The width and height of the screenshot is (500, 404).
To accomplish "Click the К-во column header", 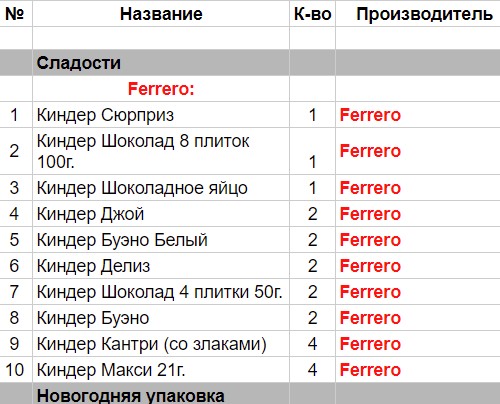I will tap(312, 14).
